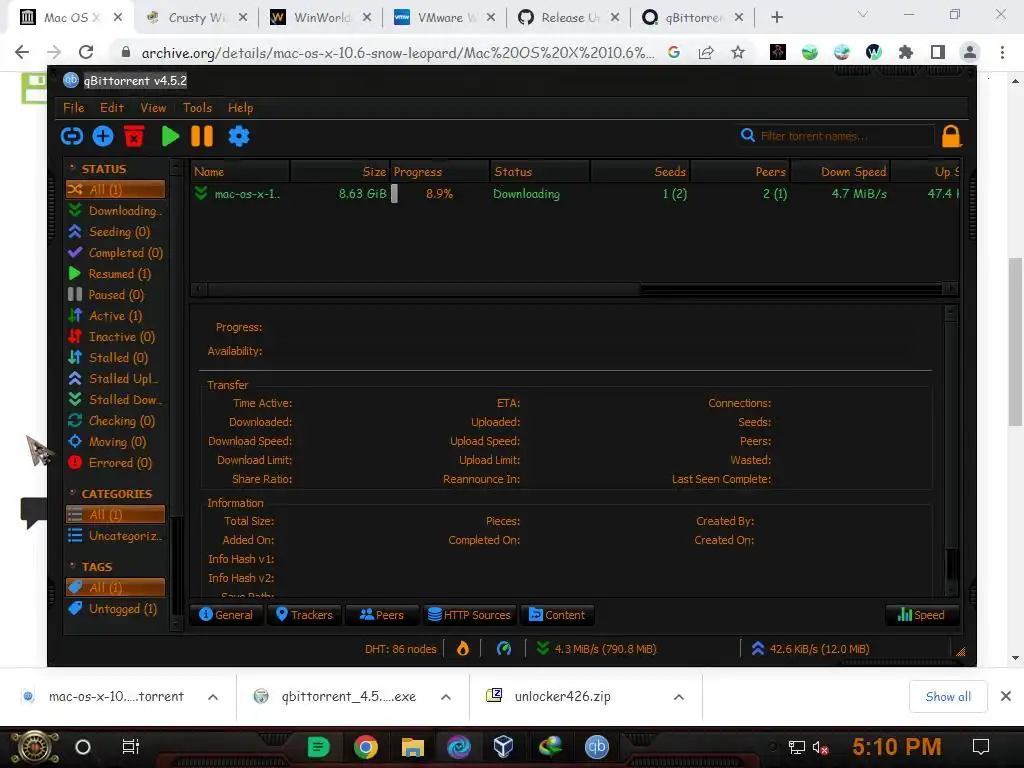Image resolution: width=1024 pixels, height=768 pixels.
Task: Sort torrents by Progress column header
Action: pyautogui.click(x=440, y=171)
